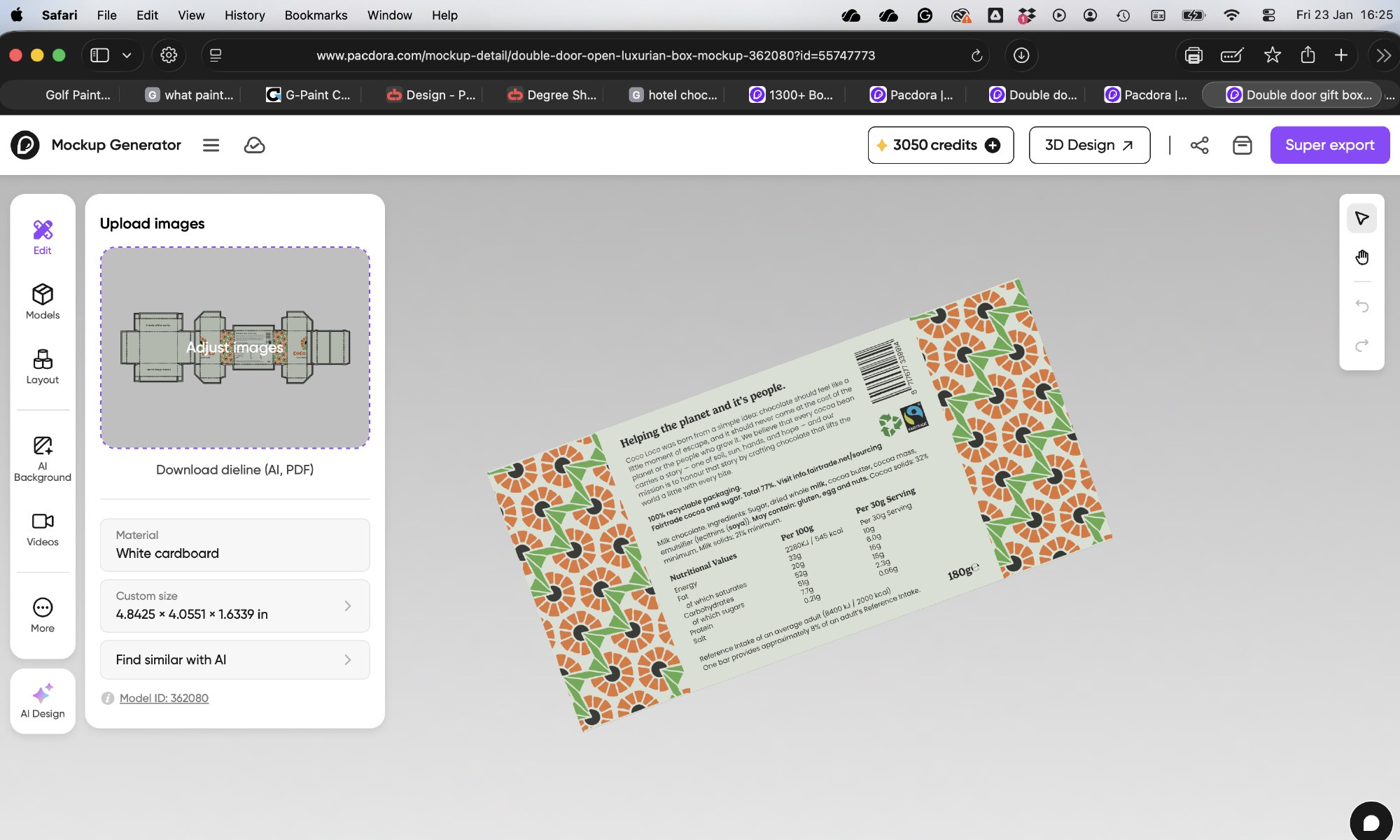Click the dieline thumbnail to adjust images
1400x840 pixels.
tap(234, 347)
